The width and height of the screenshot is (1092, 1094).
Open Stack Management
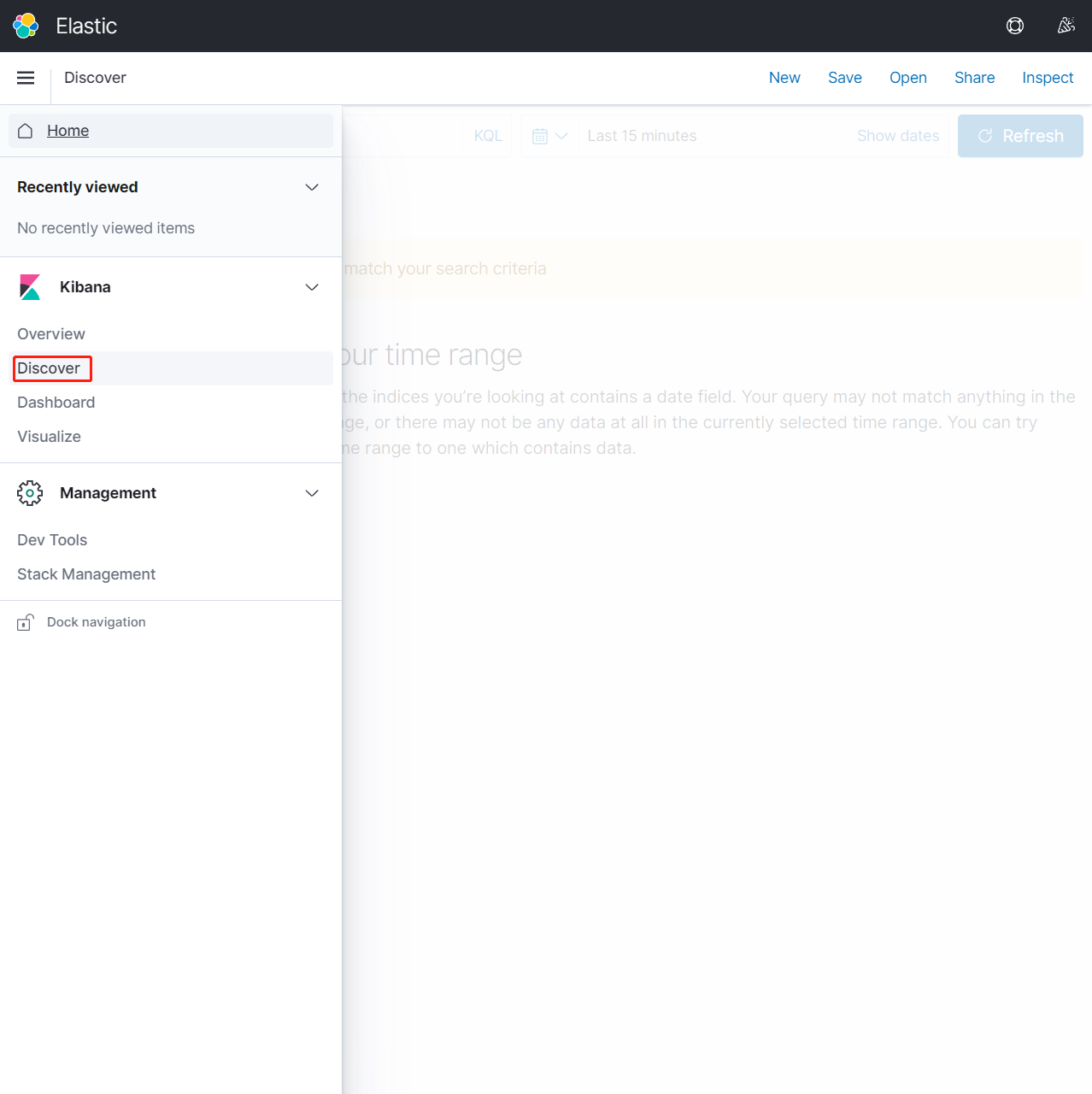86,574
